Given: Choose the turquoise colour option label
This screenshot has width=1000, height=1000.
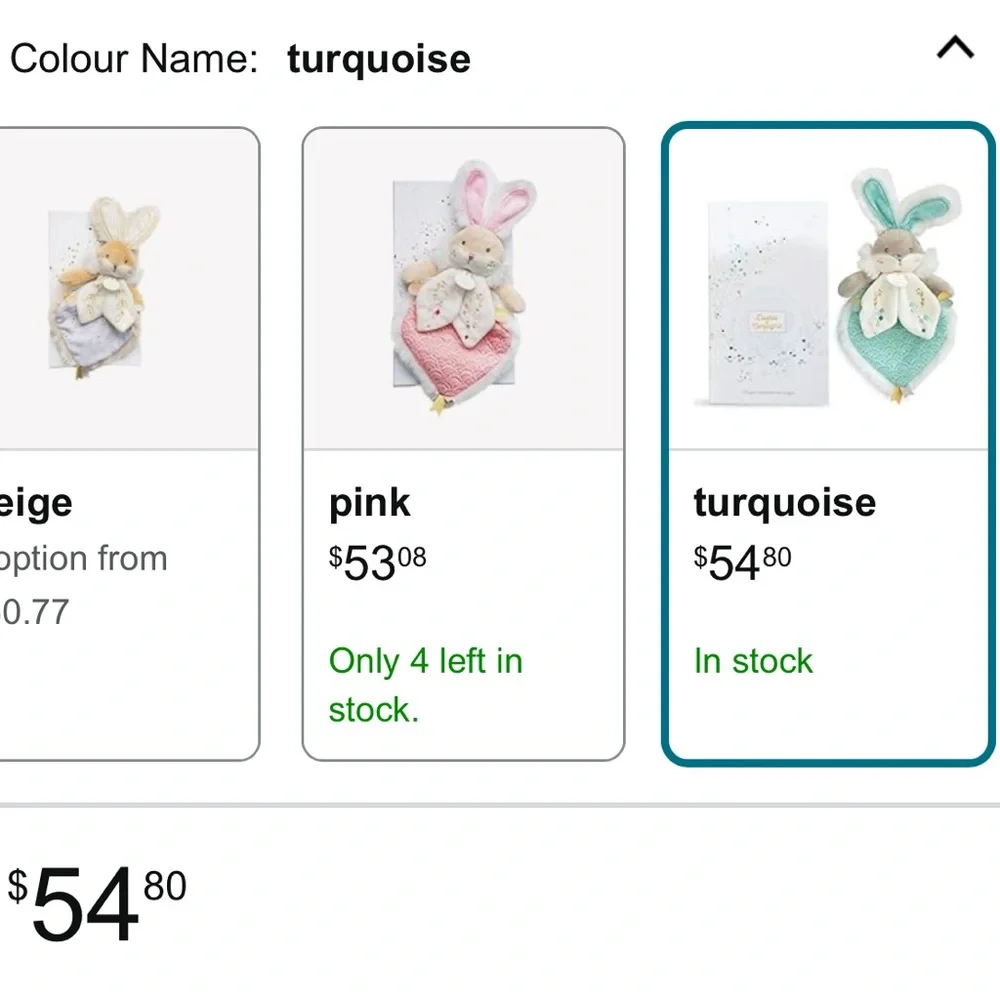Looking at the screenshot, I should [784, 502].
